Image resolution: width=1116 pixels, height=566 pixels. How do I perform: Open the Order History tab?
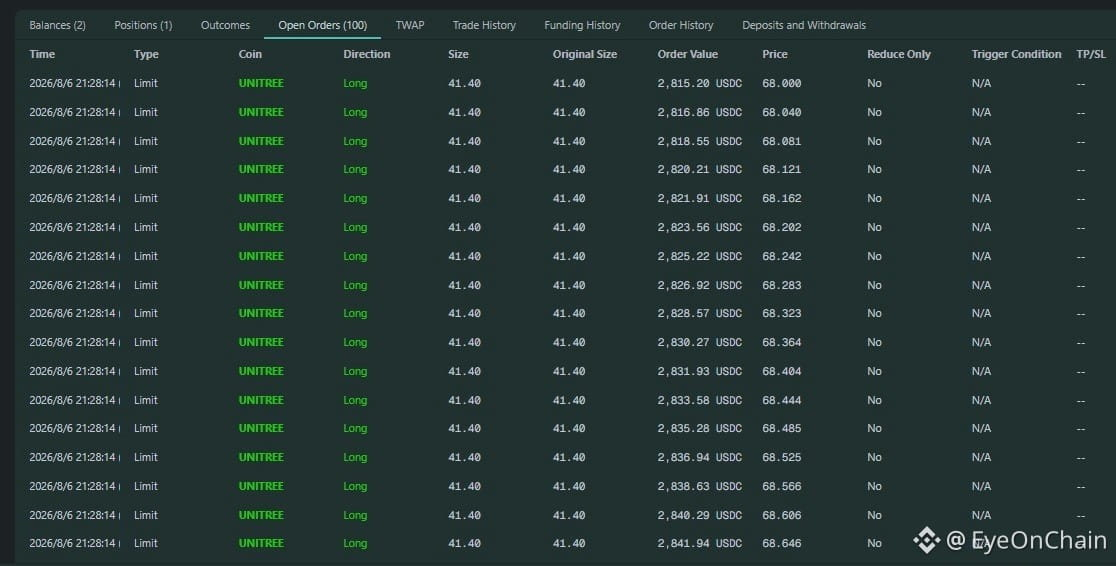(681, 25)
